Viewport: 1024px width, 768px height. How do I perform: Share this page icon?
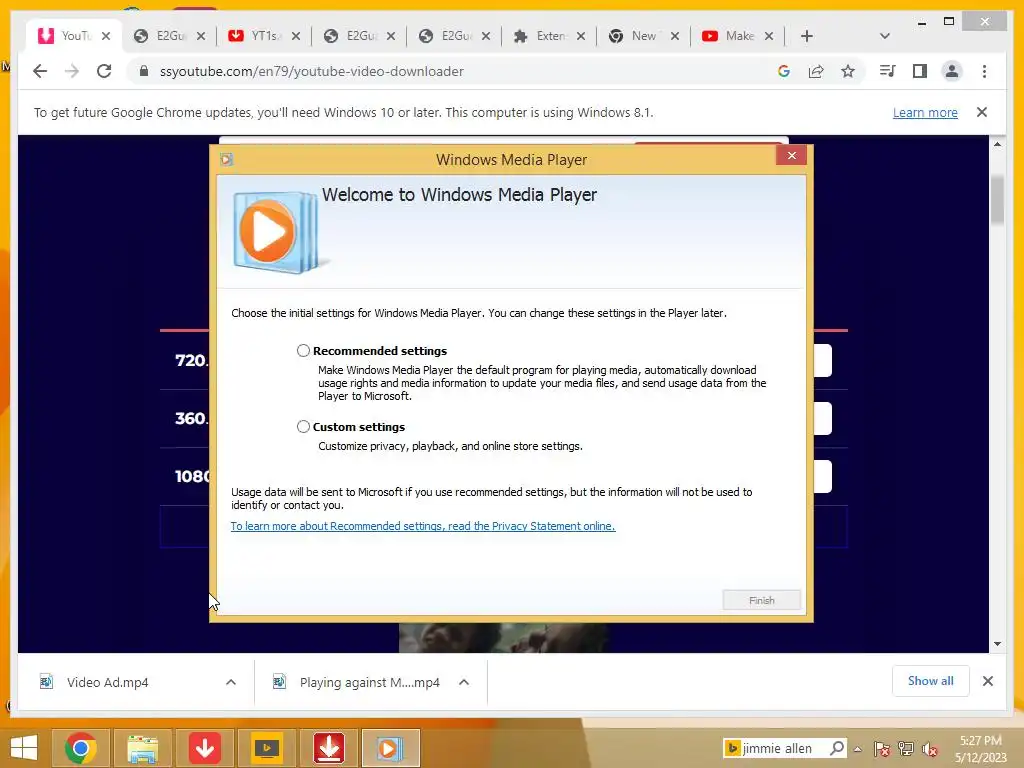(x=816, y=71)
